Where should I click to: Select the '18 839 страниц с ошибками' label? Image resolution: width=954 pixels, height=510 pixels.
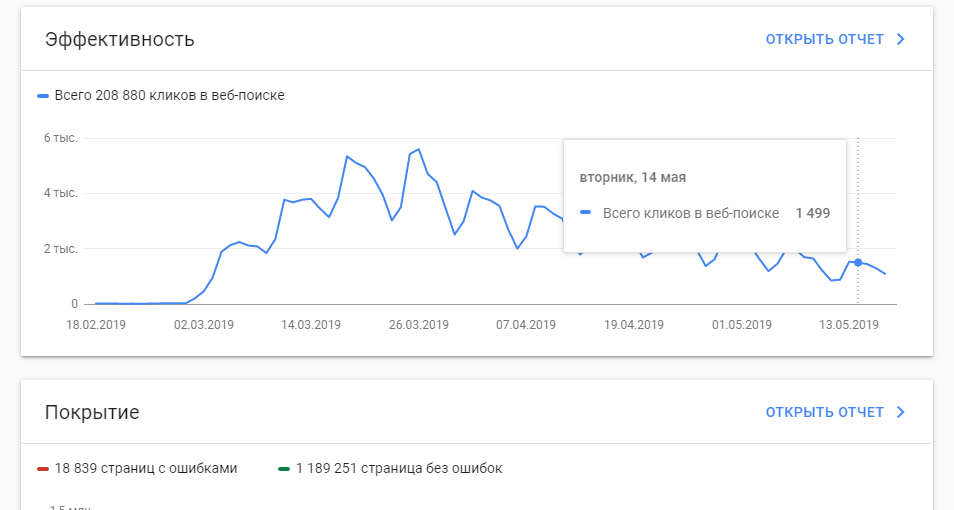pos(146,468)
